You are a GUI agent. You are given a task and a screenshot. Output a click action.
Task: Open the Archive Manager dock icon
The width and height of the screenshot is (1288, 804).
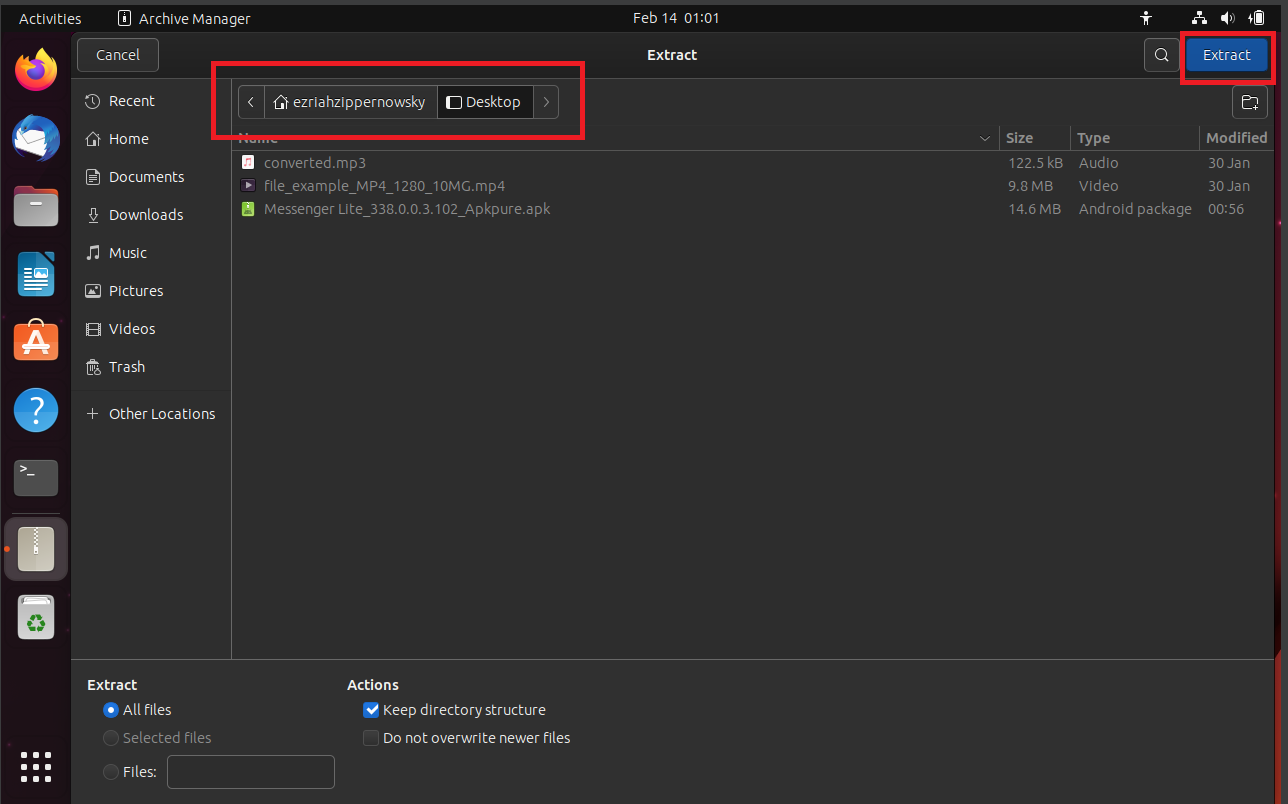35,548
